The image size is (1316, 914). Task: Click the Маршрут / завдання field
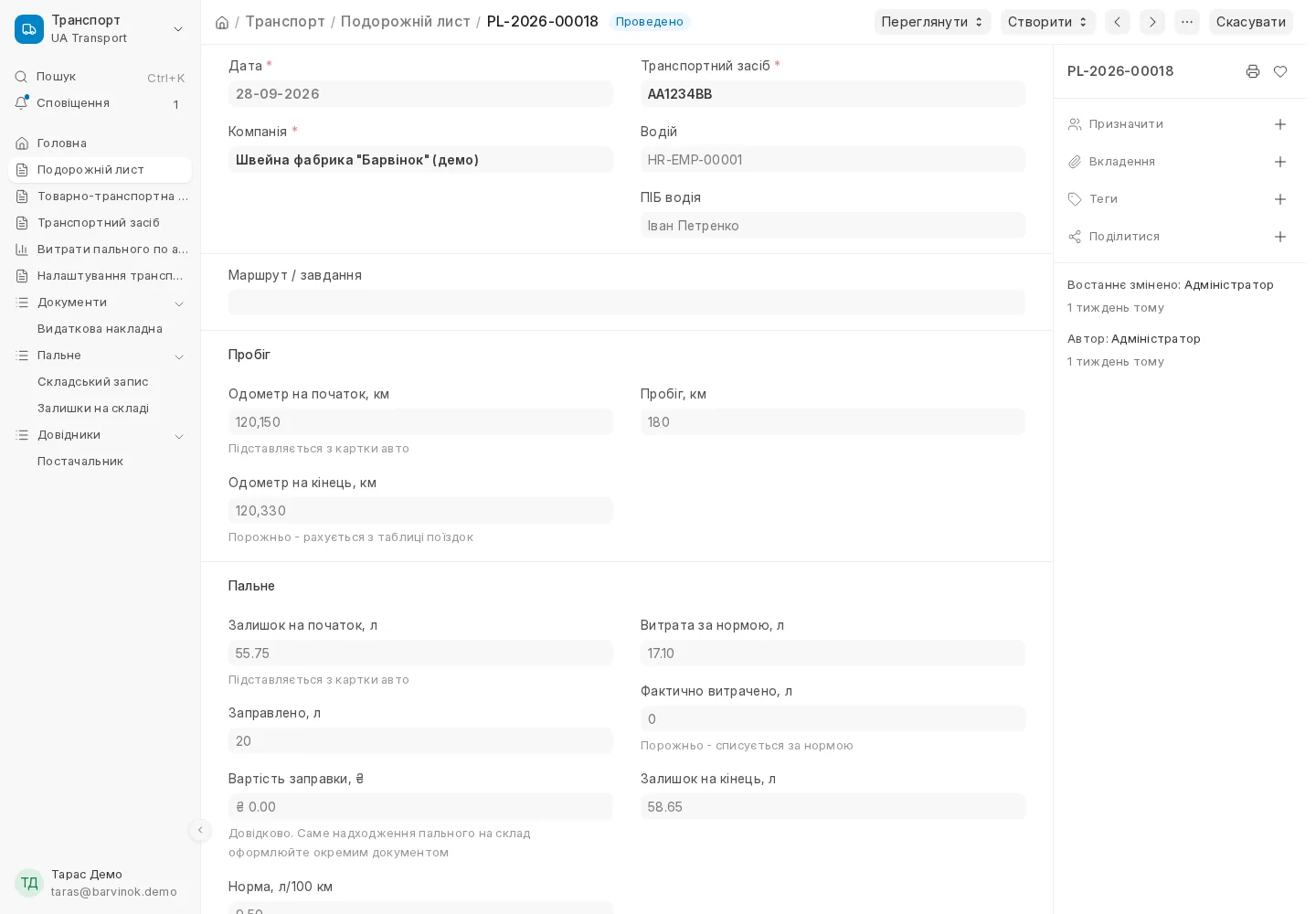point(627,303)
